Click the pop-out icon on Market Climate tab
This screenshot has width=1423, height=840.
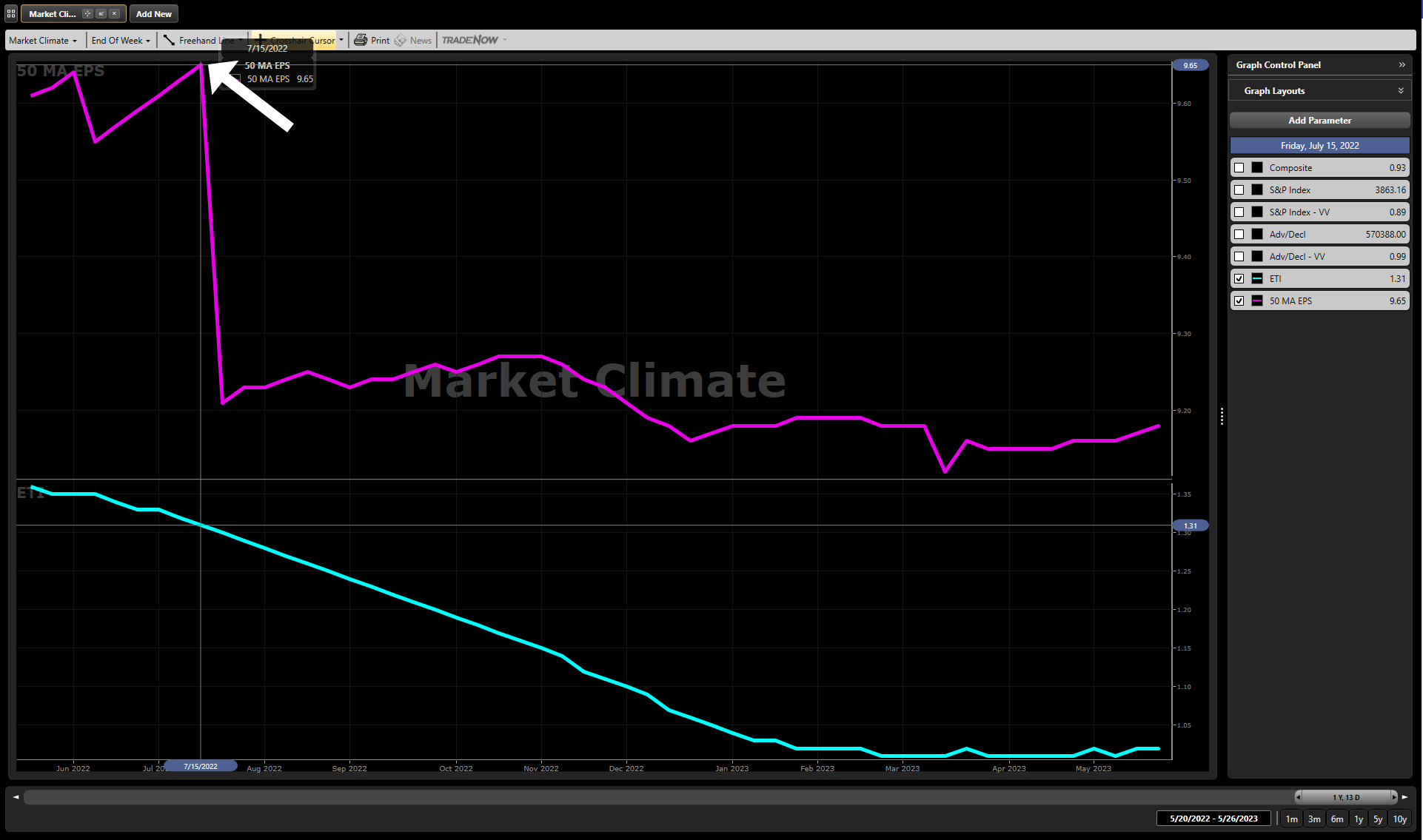pos(101,13)
